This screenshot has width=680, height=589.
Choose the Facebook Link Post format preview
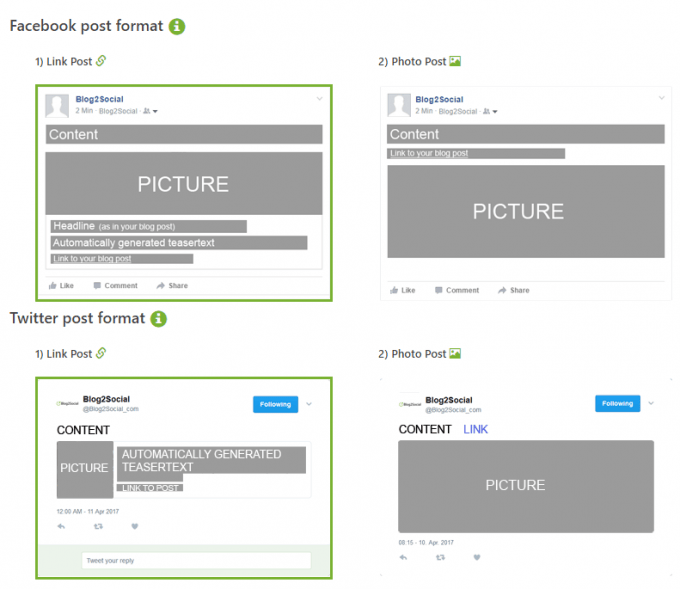(184, 192)
